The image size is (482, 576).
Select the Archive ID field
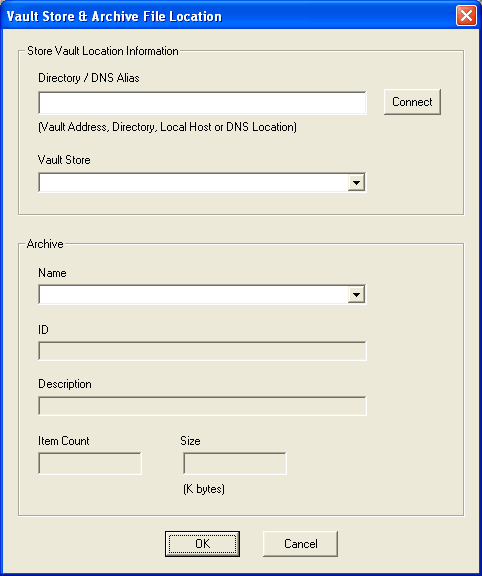202,351
